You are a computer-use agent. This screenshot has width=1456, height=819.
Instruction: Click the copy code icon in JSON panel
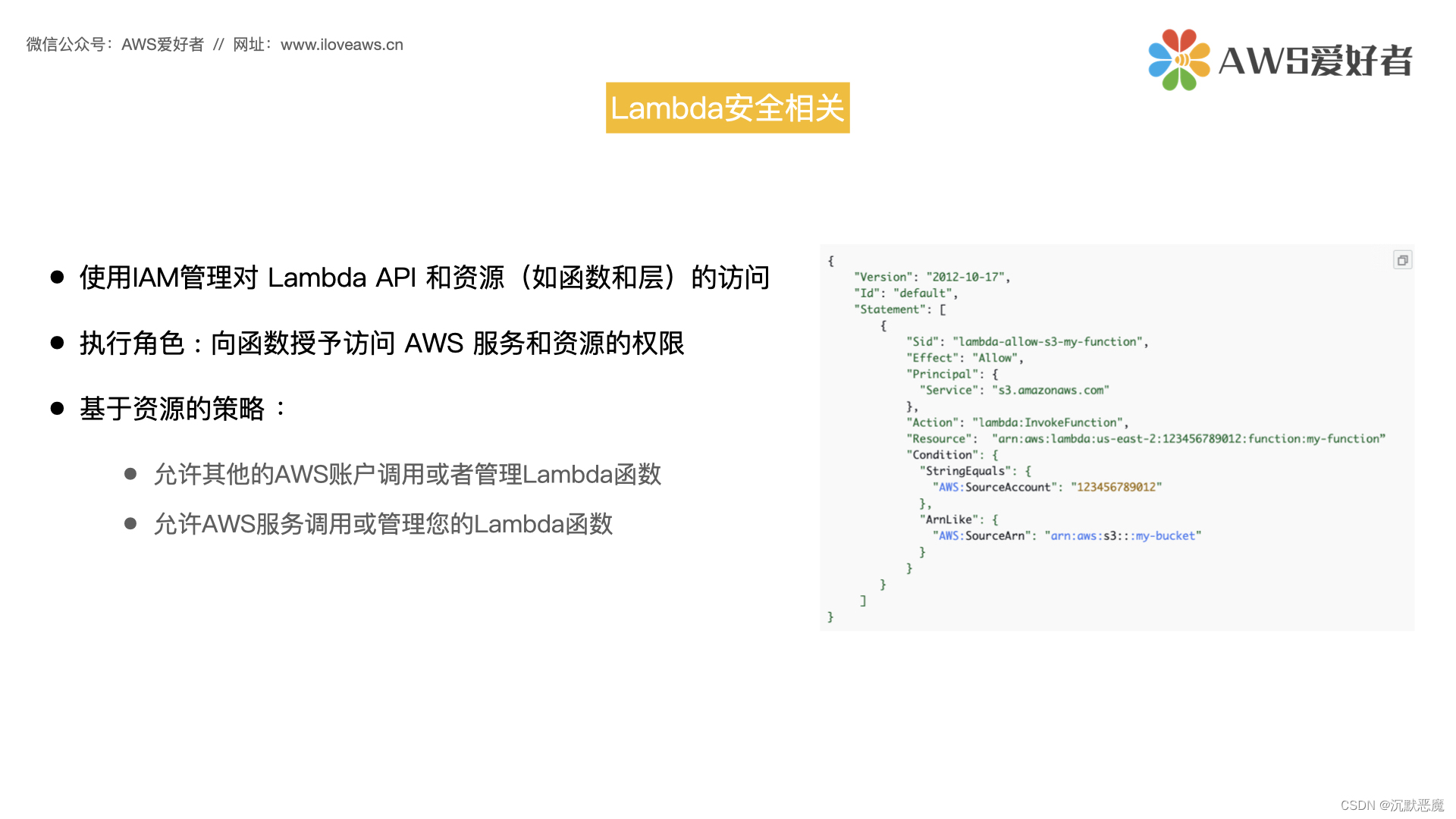click(1402, 260)
